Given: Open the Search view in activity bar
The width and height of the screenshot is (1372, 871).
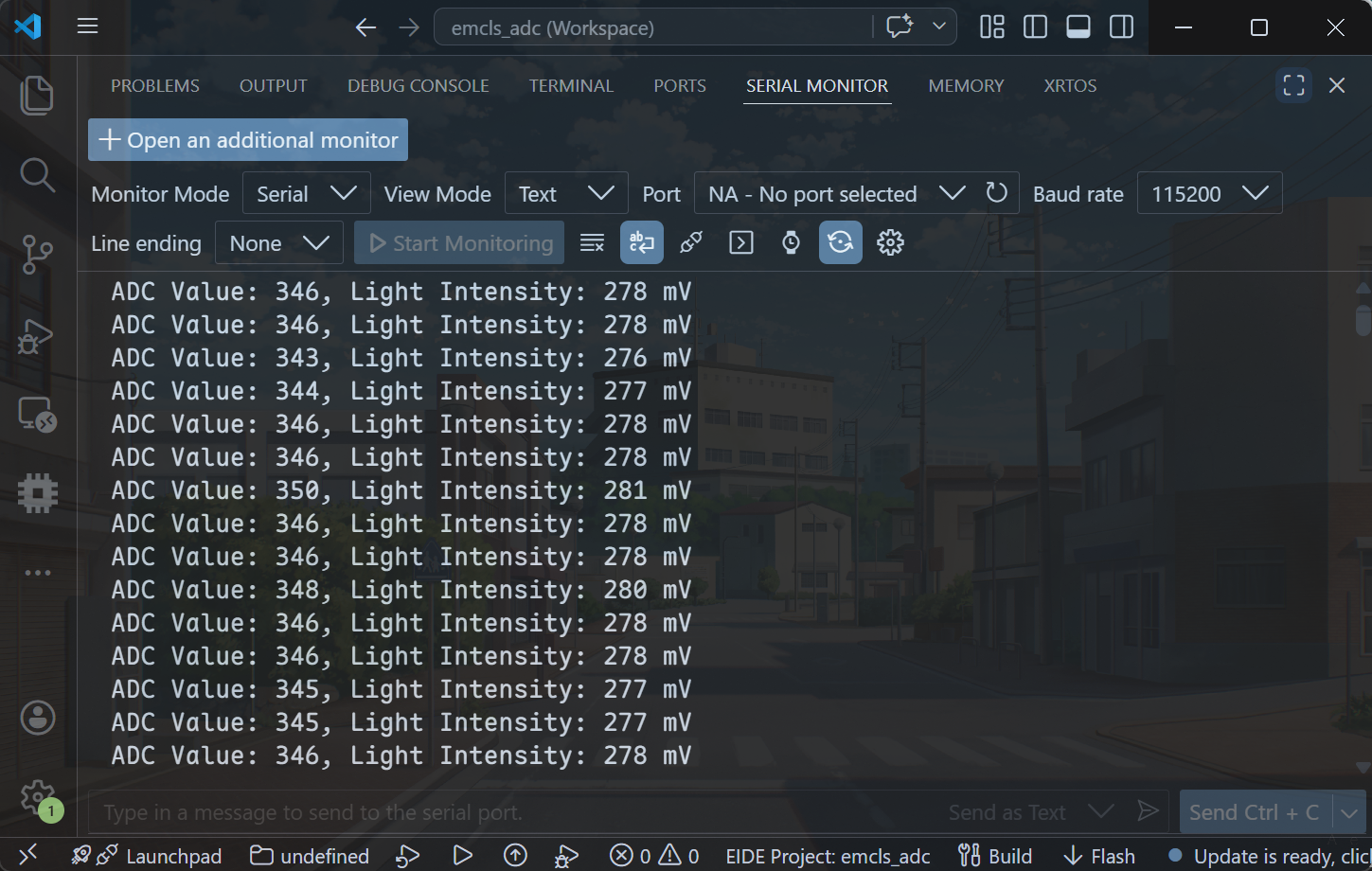Looking at the screenshot, I should point(37,175).
